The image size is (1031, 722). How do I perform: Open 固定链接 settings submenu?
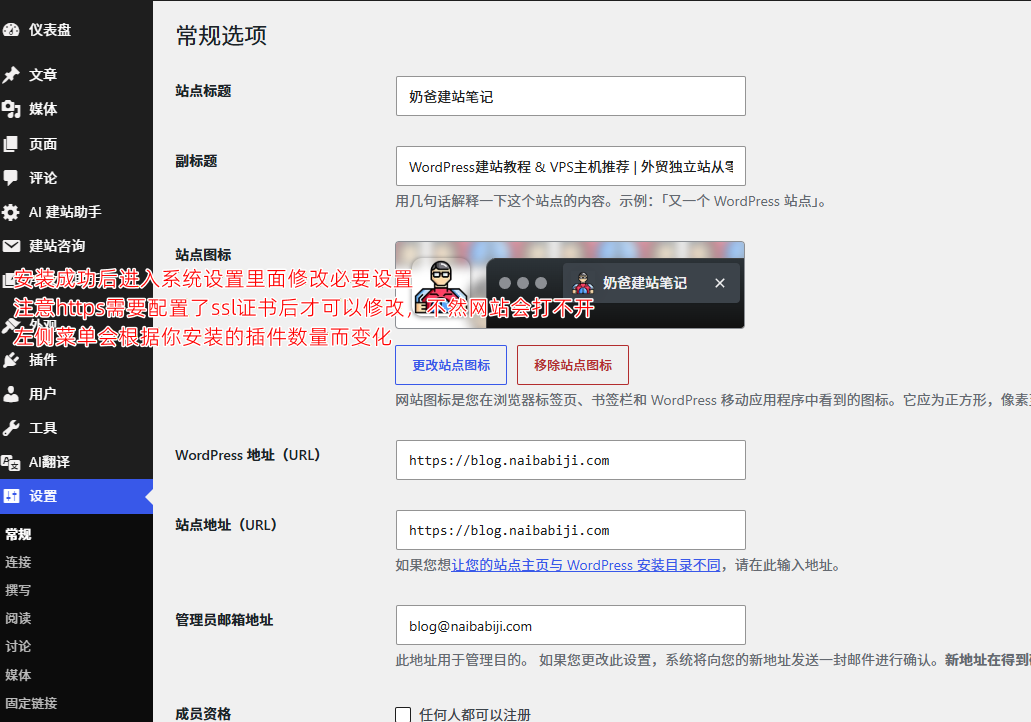pos(32,704)
